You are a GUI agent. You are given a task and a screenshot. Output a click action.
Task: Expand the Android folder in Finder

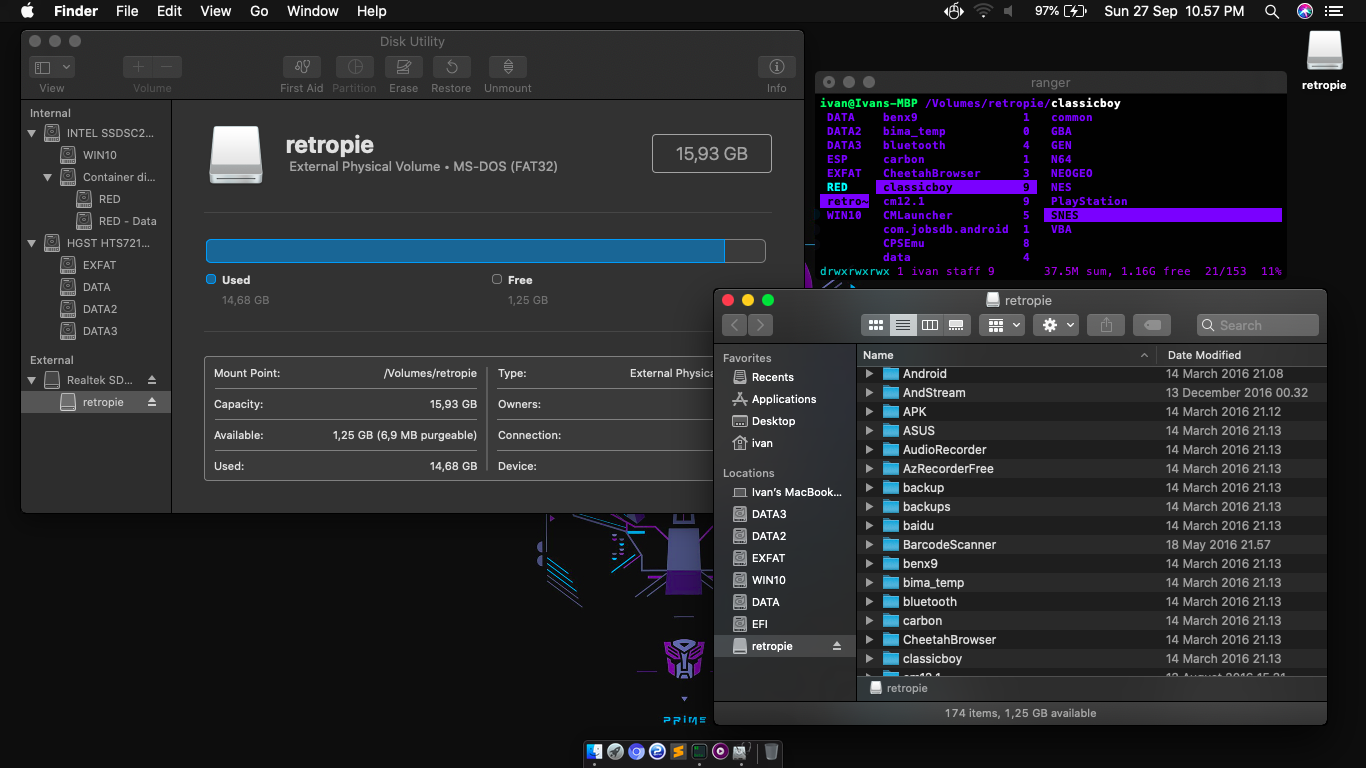pos(869,374)
